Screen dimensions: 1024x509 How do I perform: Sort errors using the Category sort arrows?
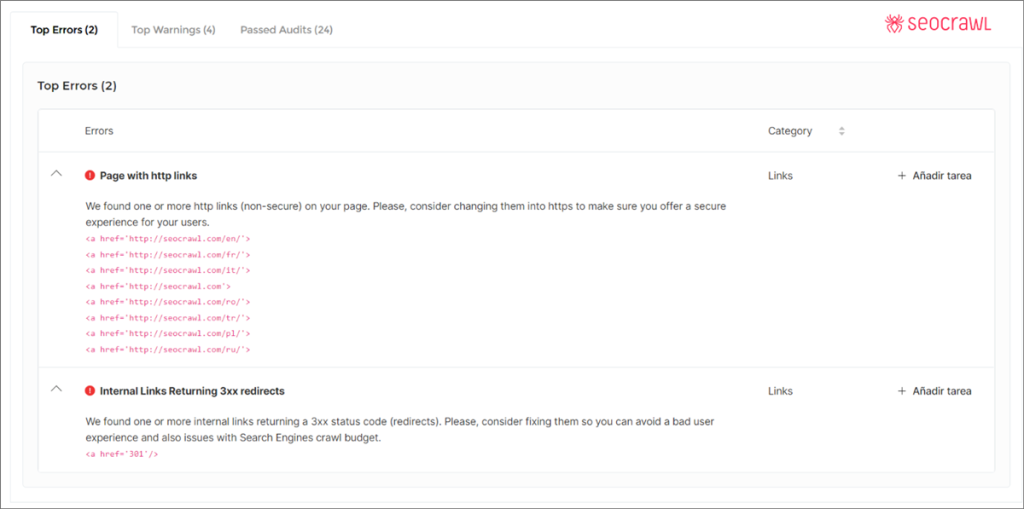click(x=842, y=131)
